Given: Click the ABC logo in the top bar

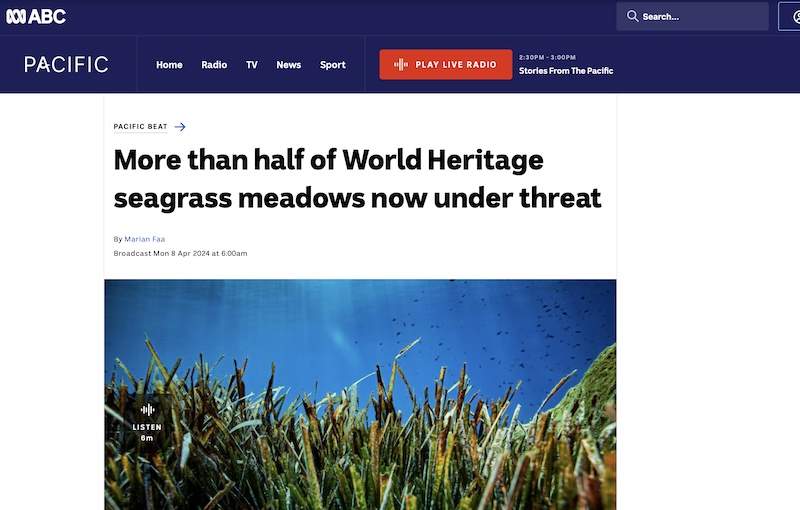Looking at the screenshot, I should coord(36,16).
